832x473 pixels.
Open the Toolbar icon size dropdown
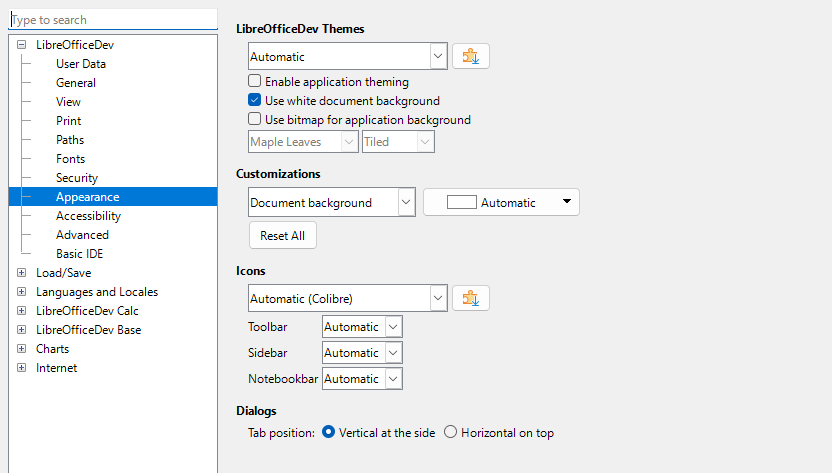(362, 326)
